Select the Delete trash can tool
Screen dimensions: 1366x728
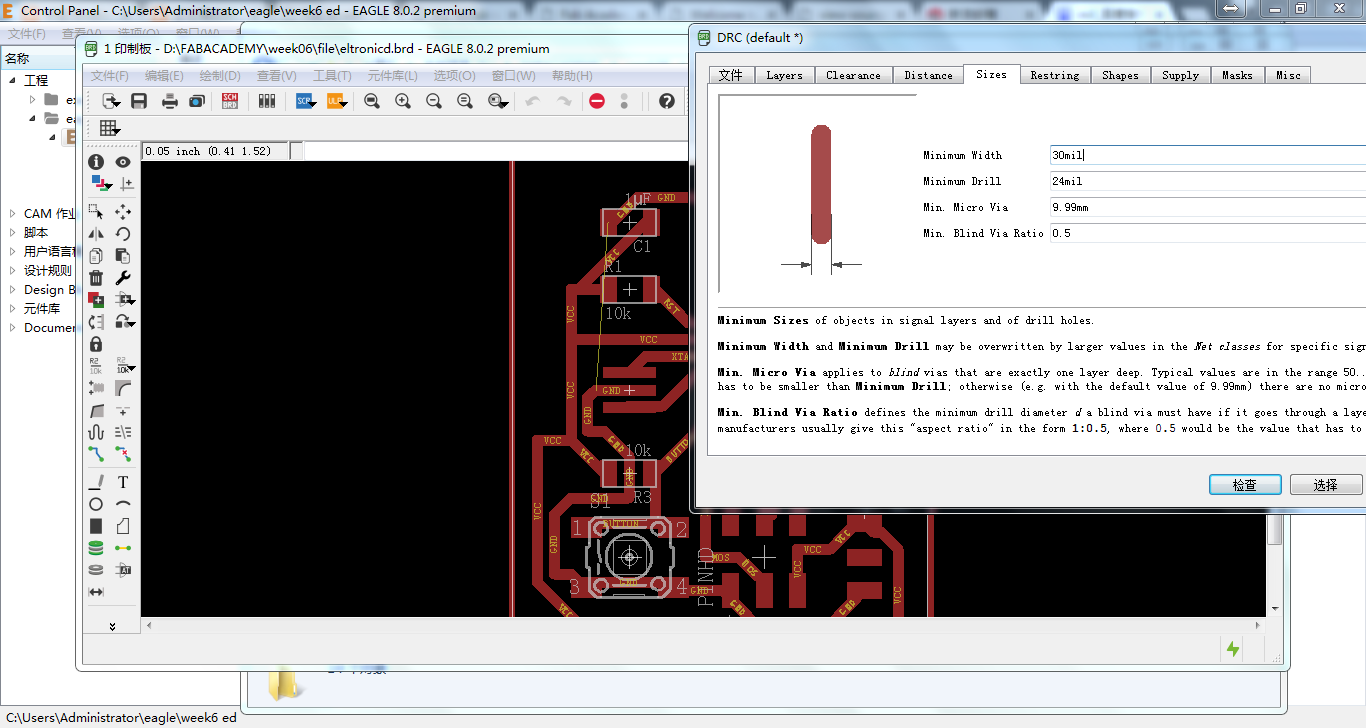pos(96,278)
